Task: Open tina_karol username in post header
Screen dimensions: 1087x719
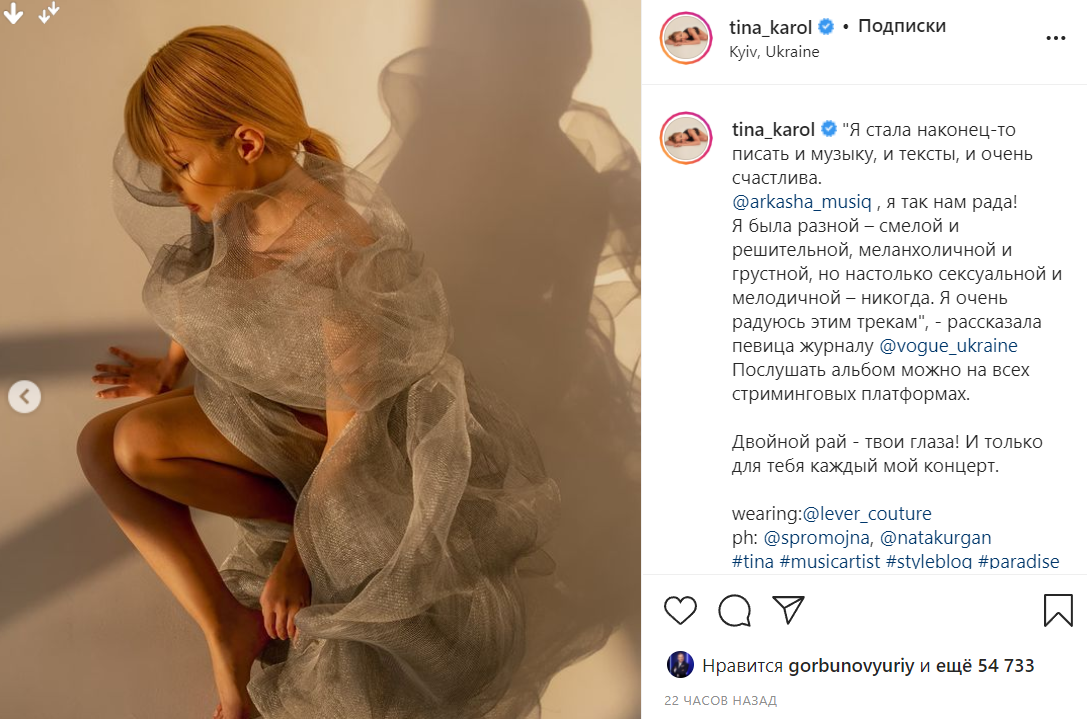Action: tap(770, 27)
